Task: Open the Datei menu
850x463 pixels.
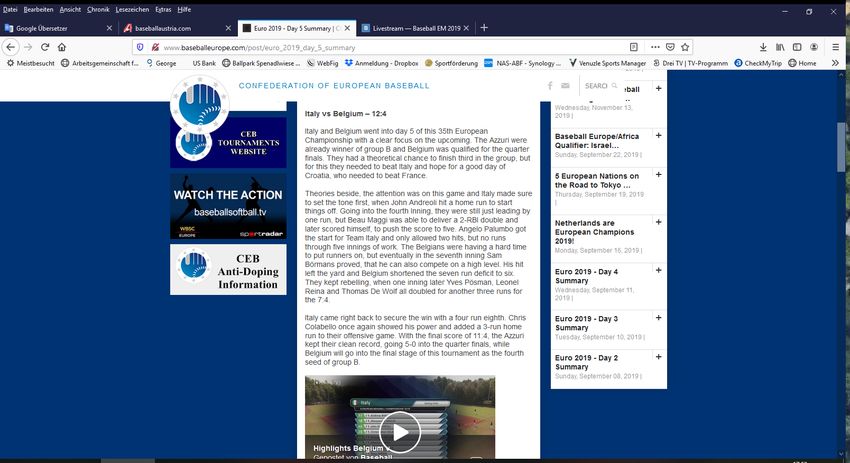Action: point(10,9)
